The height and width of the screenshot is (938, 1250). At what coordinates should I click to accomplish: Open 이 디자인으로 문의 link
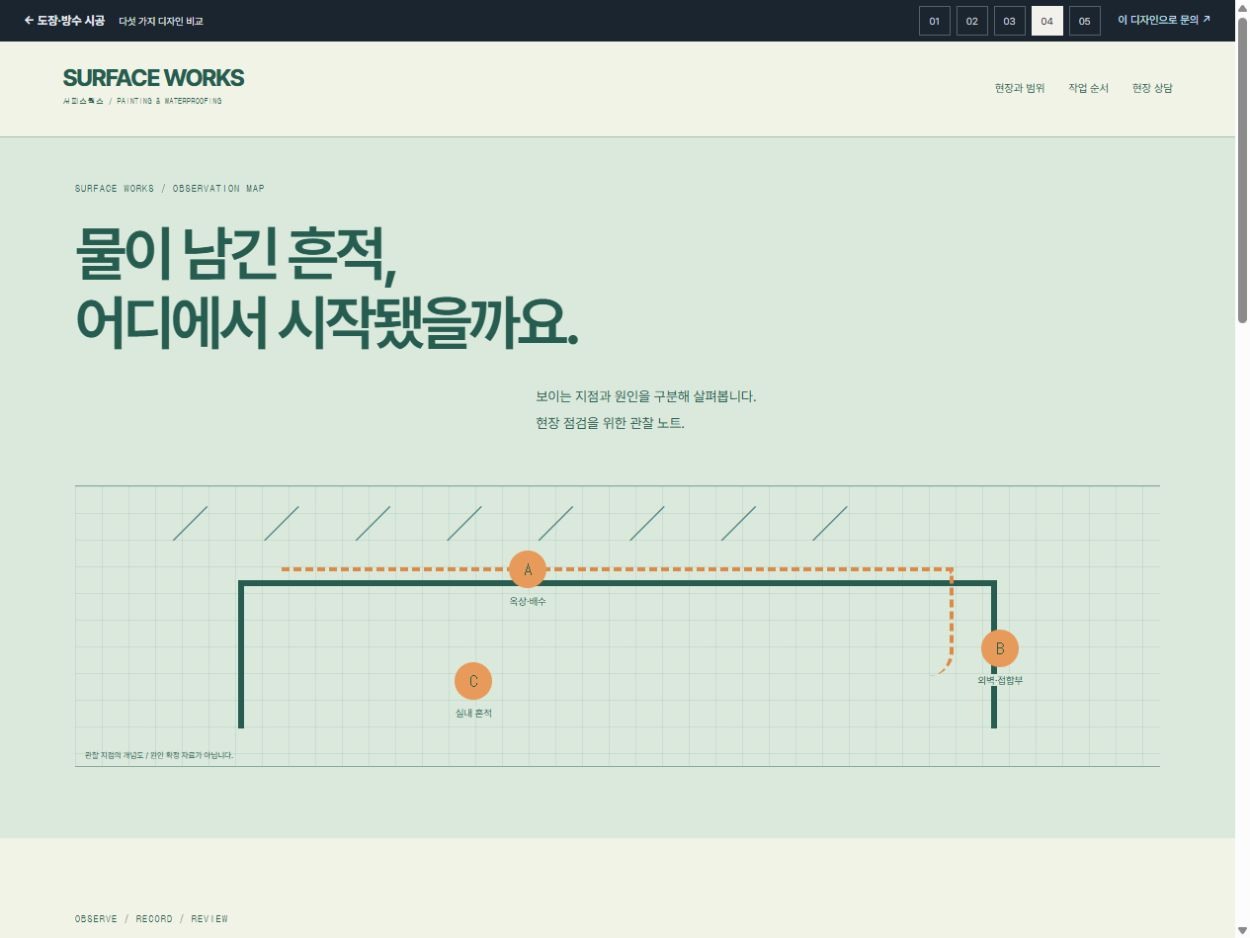[1164, 20]
